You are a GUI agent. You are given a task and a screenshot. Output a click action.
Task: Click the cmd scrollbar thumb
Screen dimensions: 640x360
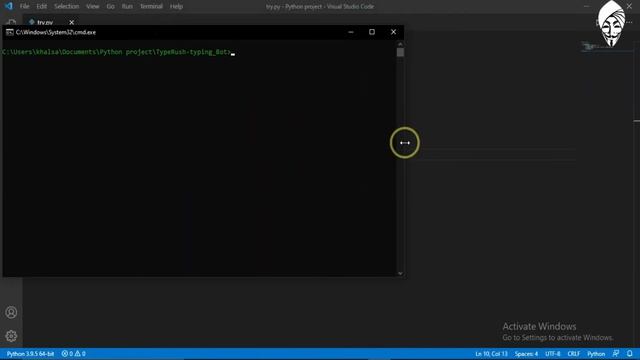click(x=400, y=52)
